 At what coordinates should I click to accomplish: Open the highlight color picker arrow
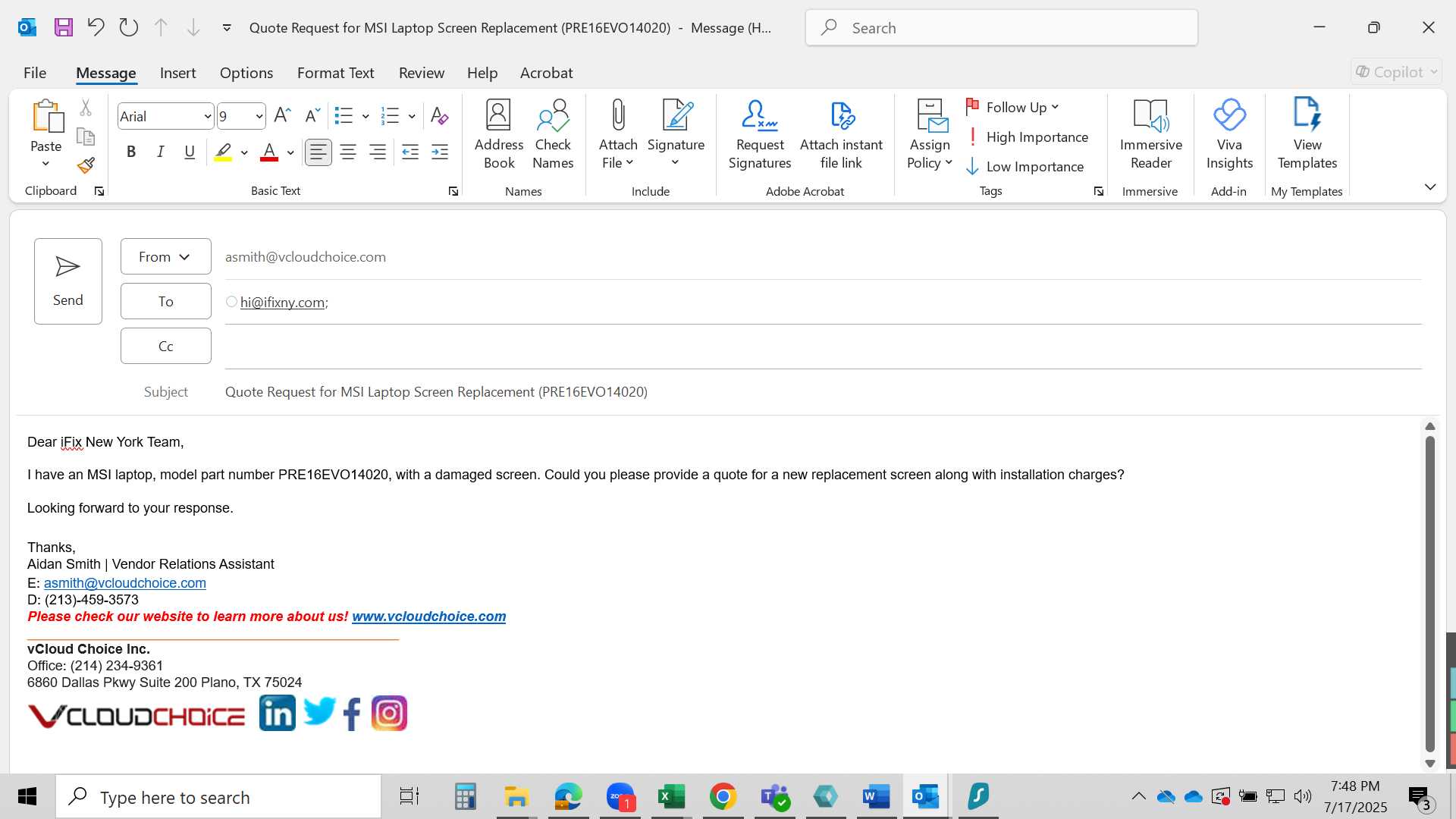pos(244,153)
